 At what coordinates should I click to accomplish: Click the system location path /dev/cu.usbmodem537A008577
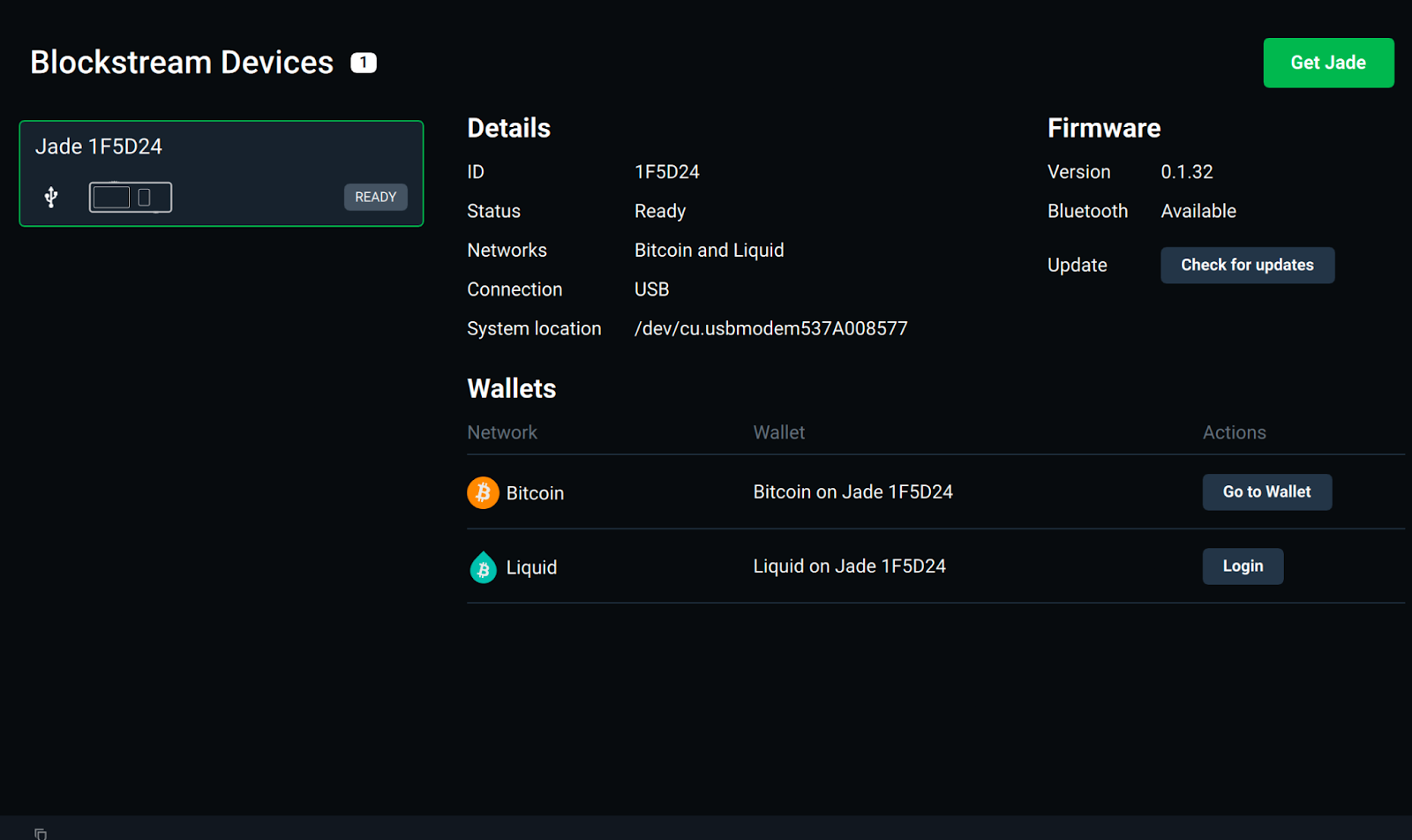pos(770,328)
